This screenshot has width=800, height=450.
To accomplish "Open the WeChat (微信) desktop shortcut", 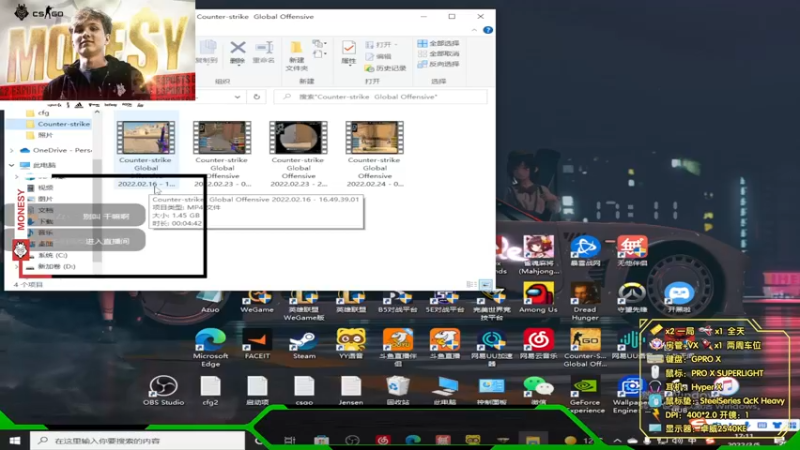I will pyautogui.click(x=538, y=390).
